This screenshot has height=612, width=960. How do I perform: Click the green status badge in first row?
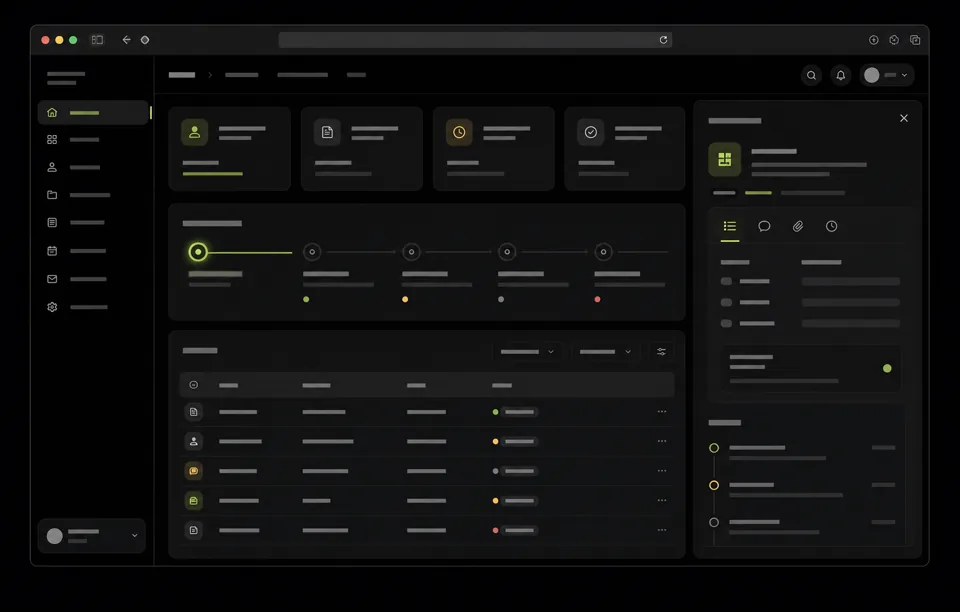(515, 412)
